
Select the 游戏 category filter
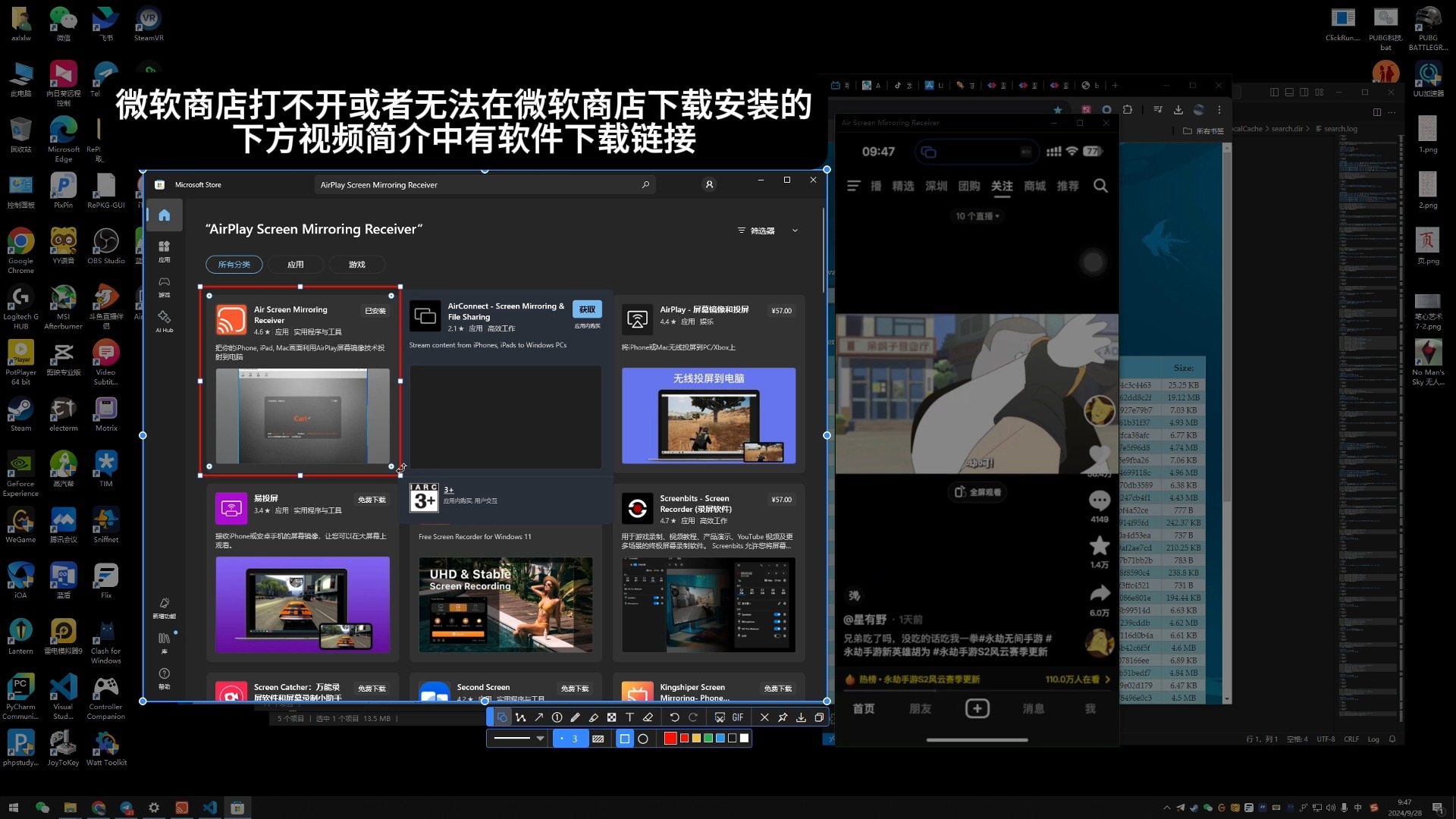point(357,265)
